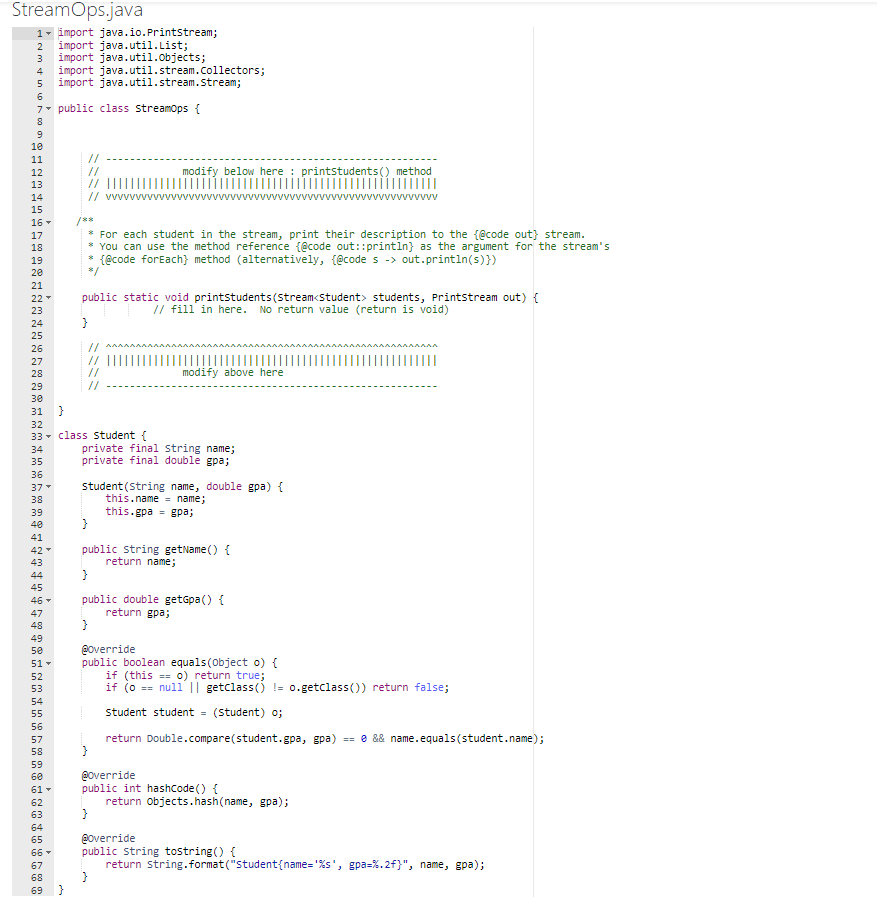Screen dimensions: 877x905
Task: Click the @Override annotation at line 50
Action: [x=109, y=649]
